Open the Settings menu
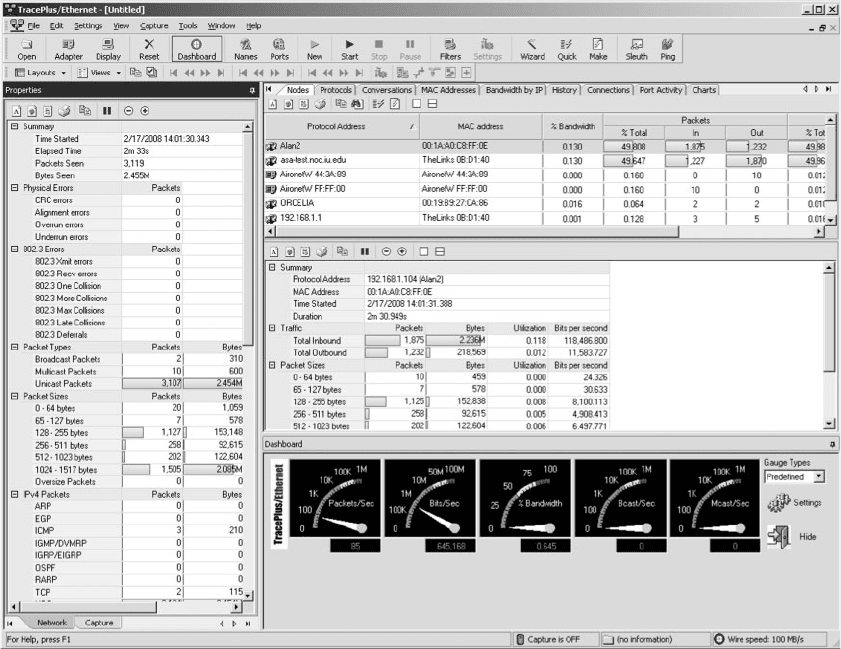This screenshot has width=841, height=649. [88, 26]
